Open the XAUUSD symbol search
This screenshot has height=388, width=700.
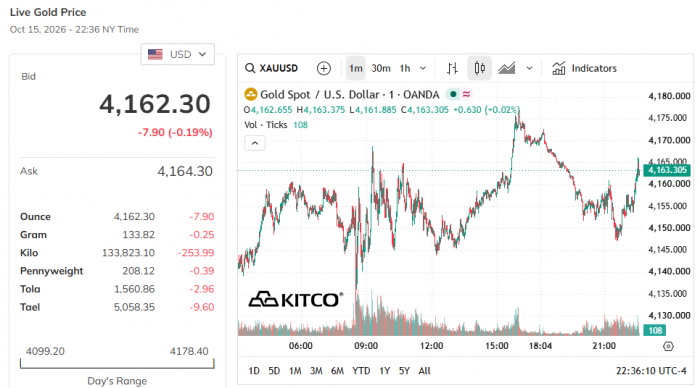pyautogui.click(x=271, y=68)
